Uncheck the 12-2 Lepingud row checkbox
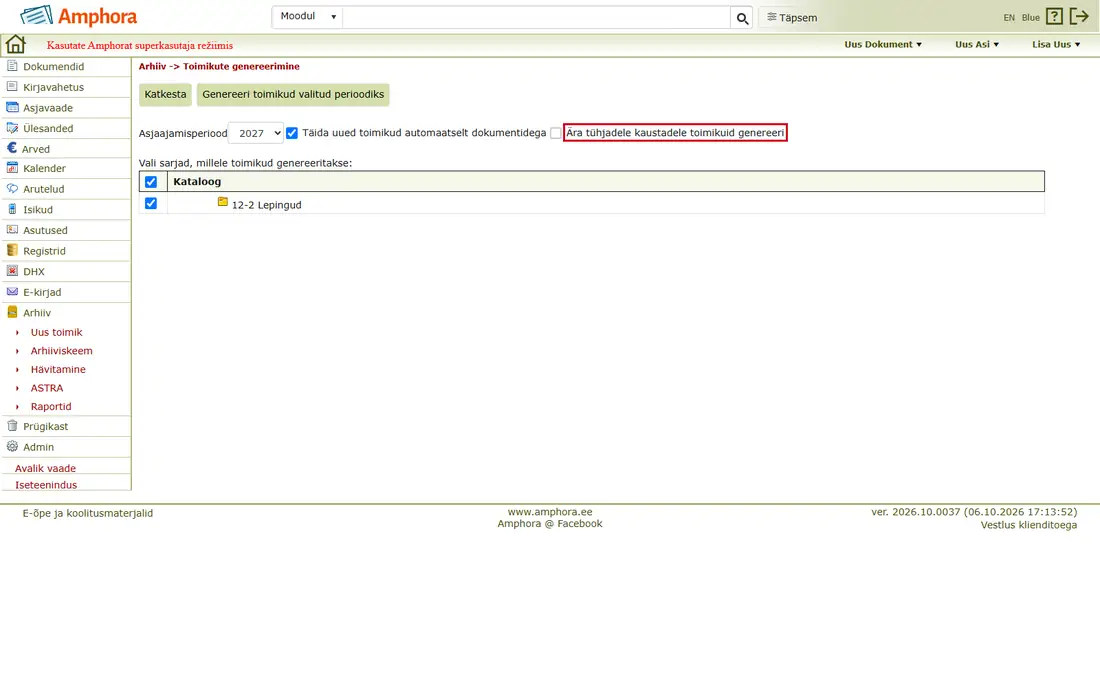1100x688 pixels. pos(151,203)
